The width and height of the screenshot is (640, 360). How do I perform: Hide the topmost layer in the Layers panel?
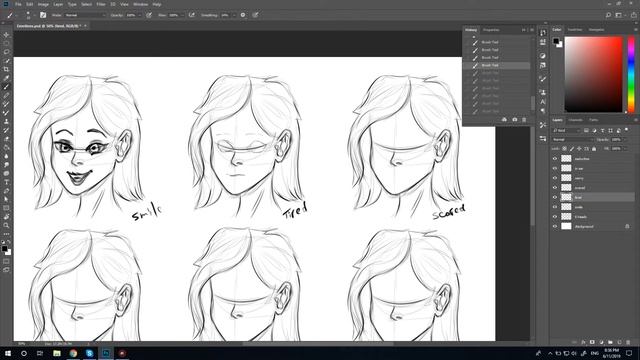coord(555,159)
